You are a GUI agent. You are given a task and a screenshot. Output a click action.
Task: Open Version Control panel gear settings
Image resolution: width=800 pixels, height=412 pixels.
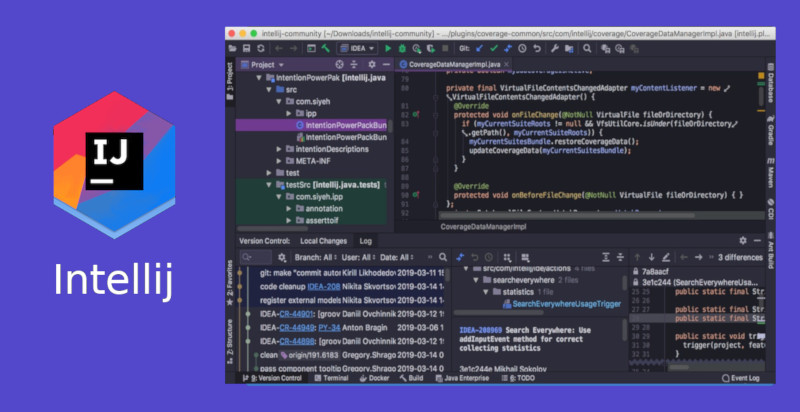click(742, 241)
